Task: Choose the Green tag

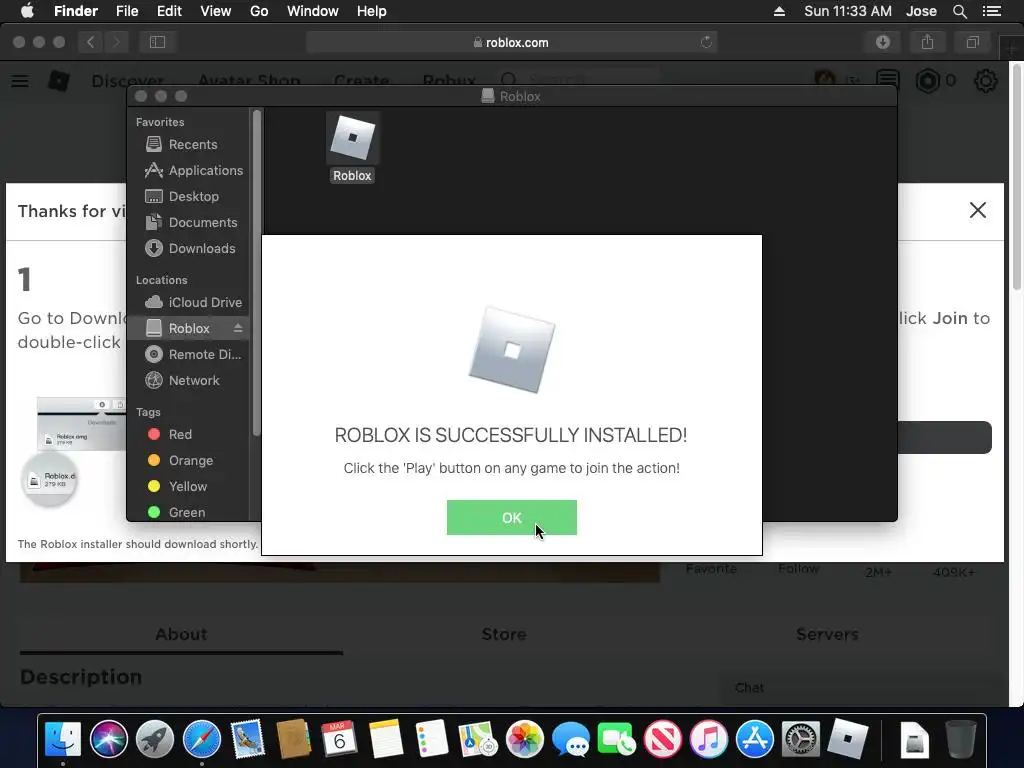Action: (176, 513)
